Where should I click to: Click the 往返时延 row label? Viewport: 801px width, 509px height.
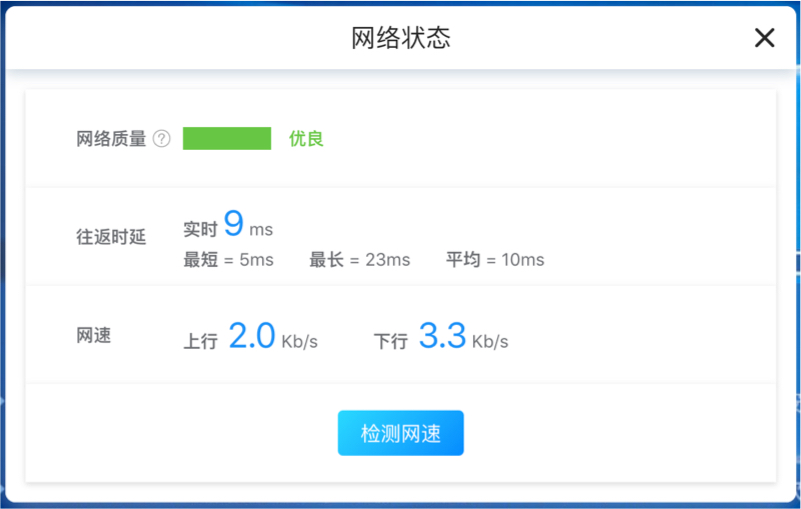point(111,237)
